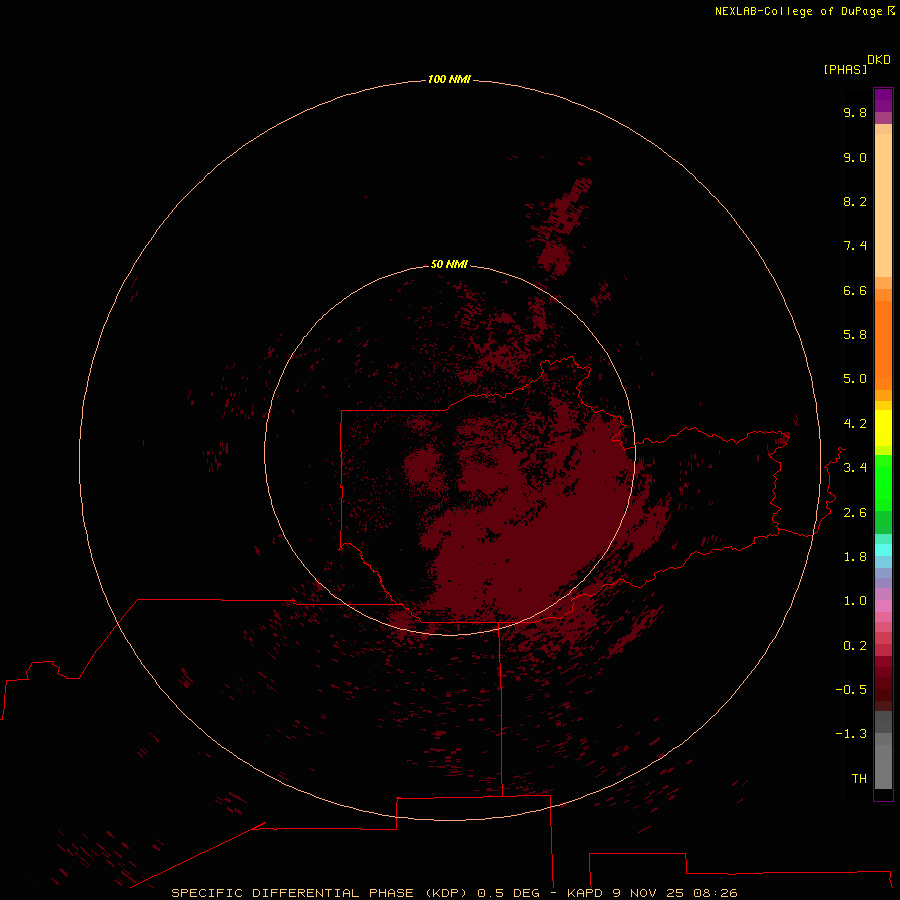The width and height of the screenshot is (900, 900).
Task: Click the NEXLAB-College of DuPage credit text
Action: tap(798, 11)
